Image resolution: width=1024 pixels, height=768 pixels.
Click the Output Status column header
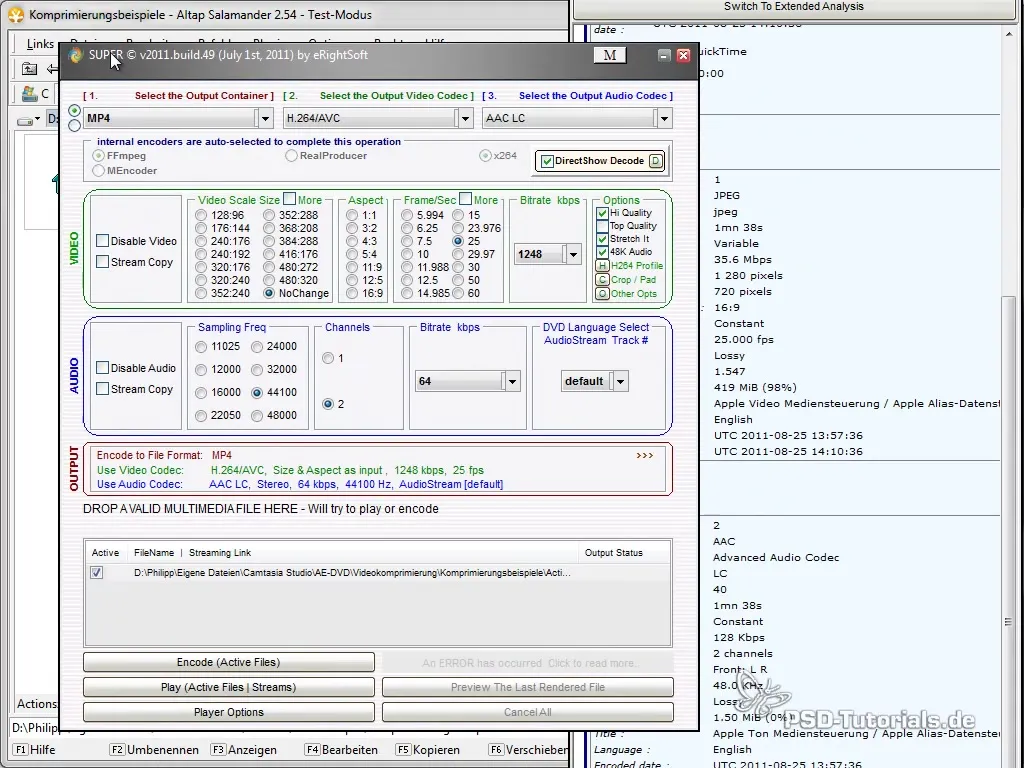click(x=613, y=552)
